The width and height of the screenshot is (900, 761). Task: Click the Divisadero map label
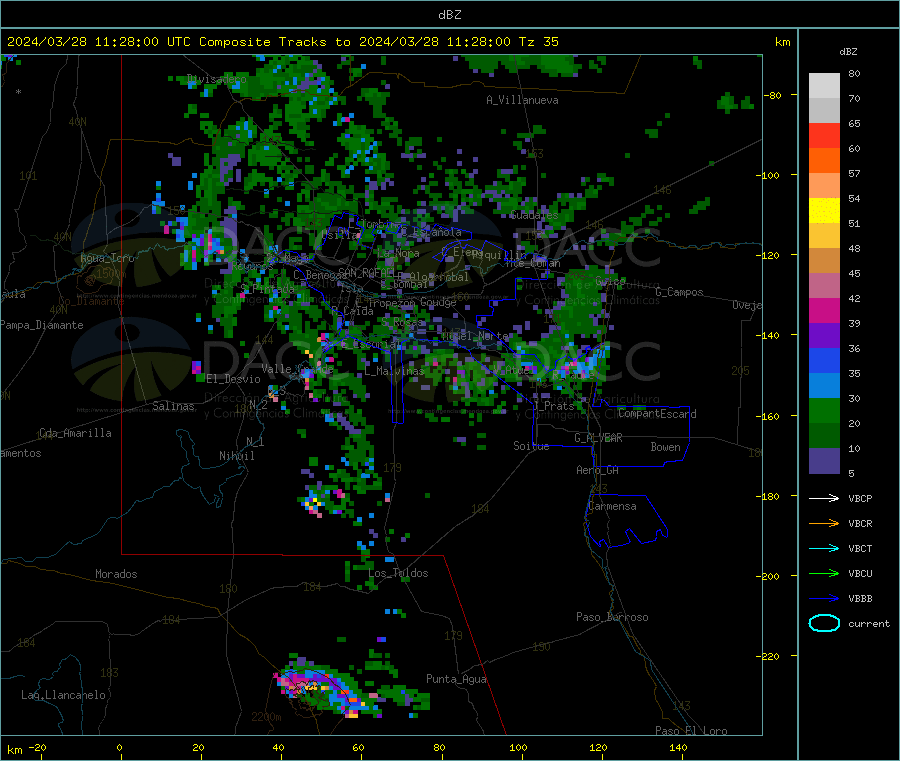[x=216, y=79]
